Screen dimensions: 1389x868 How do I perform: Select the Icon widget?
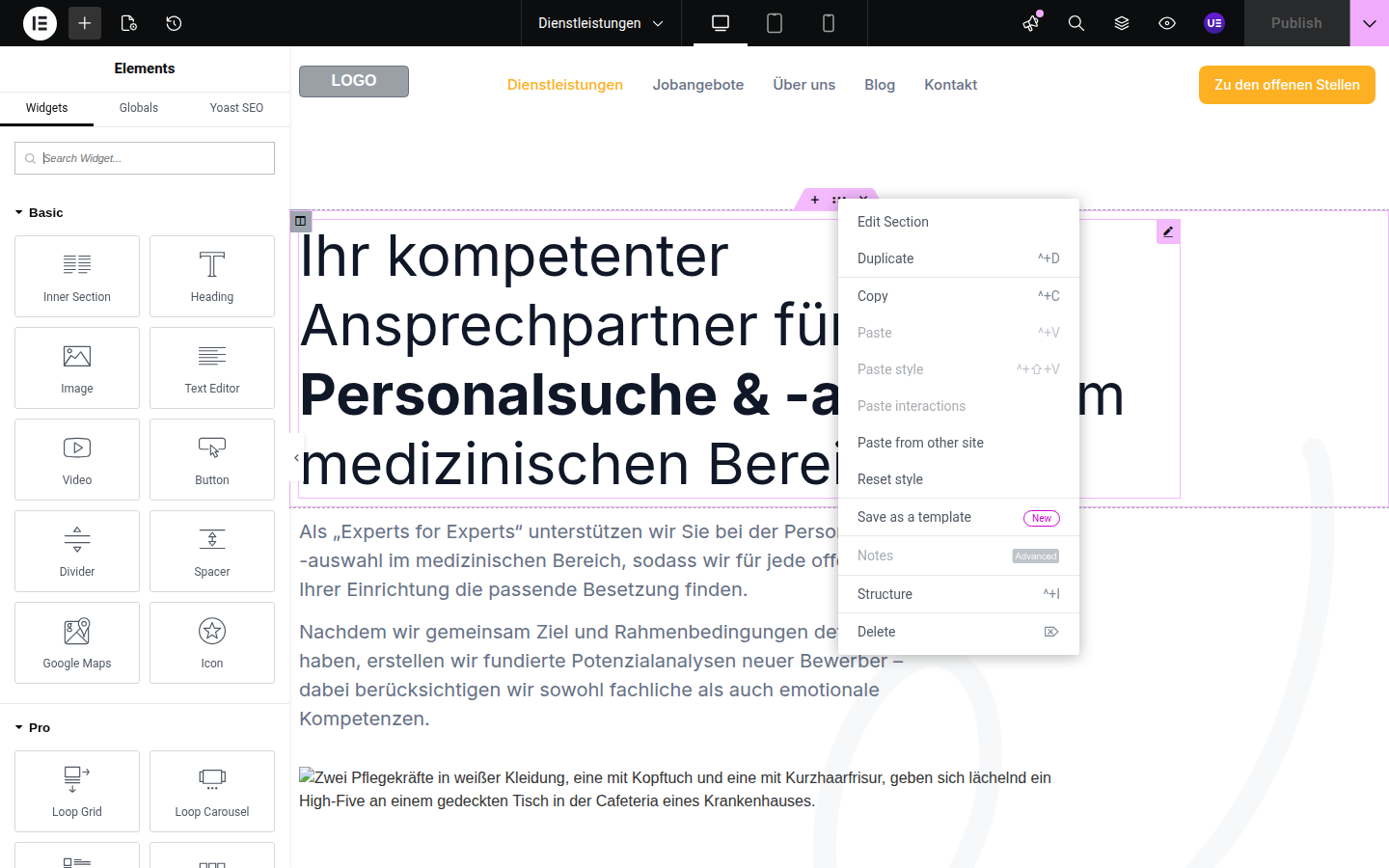click(x=212, y=642)
